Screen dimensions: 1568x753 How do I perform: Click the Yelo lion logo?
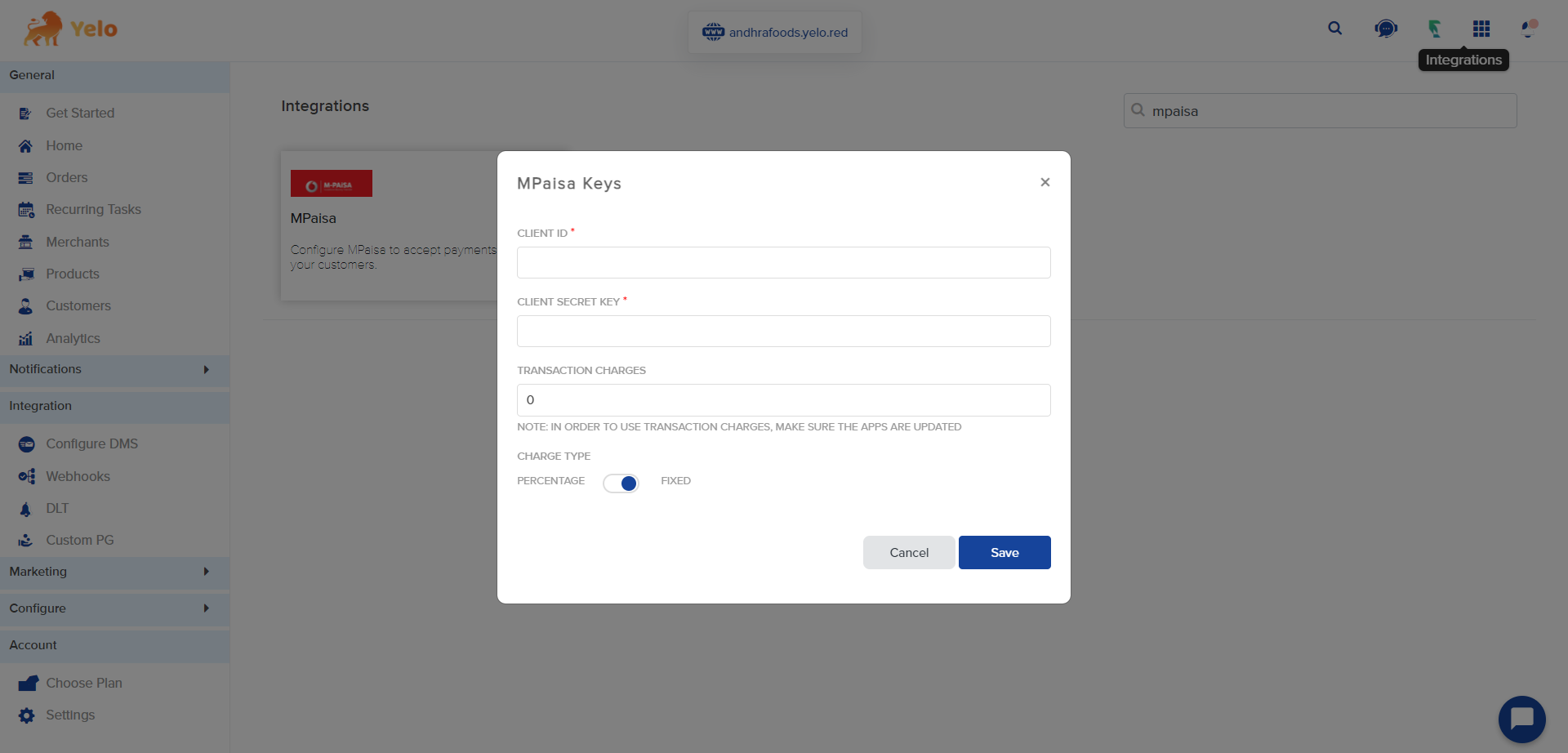pos(70,29)
